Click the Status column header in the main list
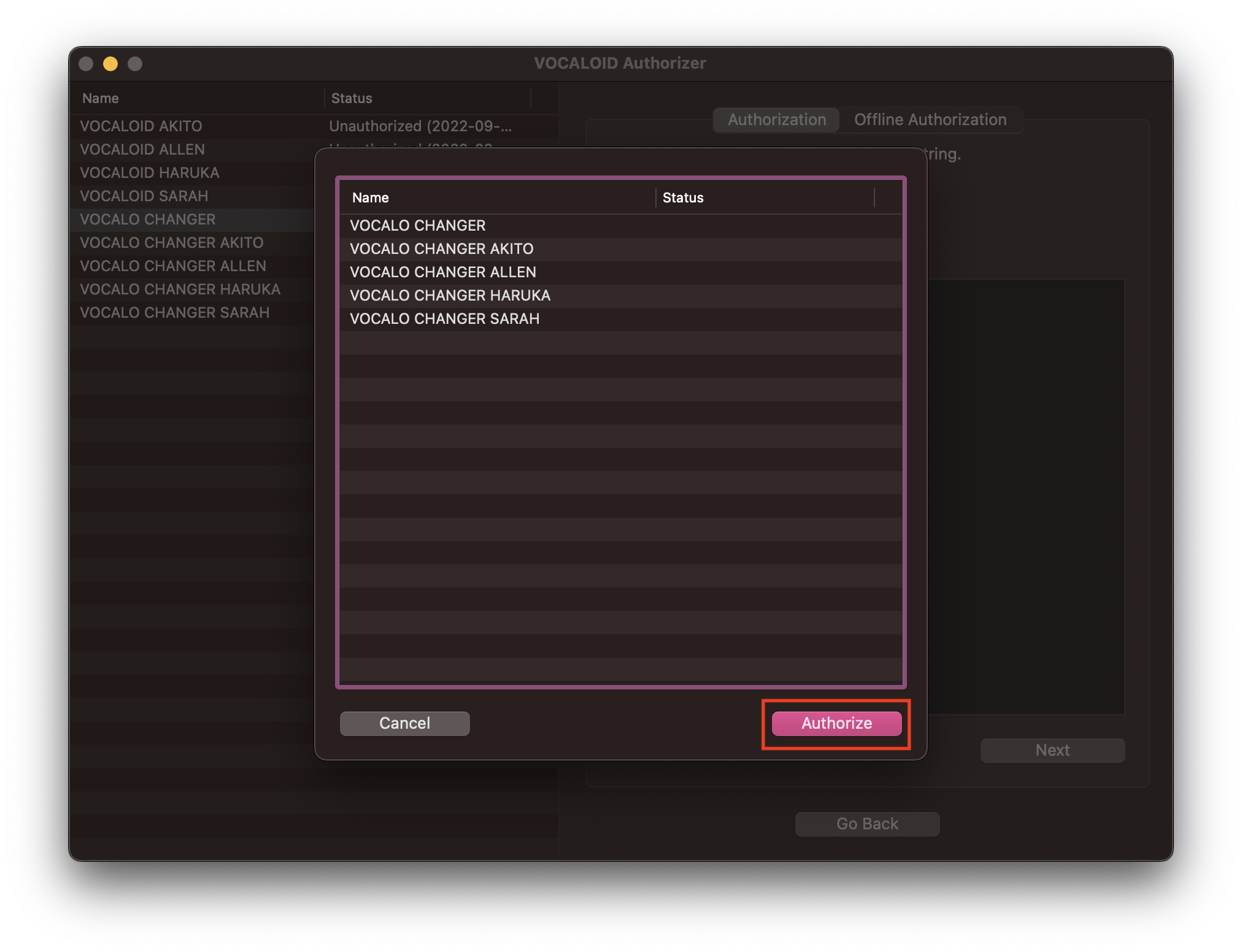This screenshot has width=1242, height=952. pyautogui.click(x=350, y=98)
